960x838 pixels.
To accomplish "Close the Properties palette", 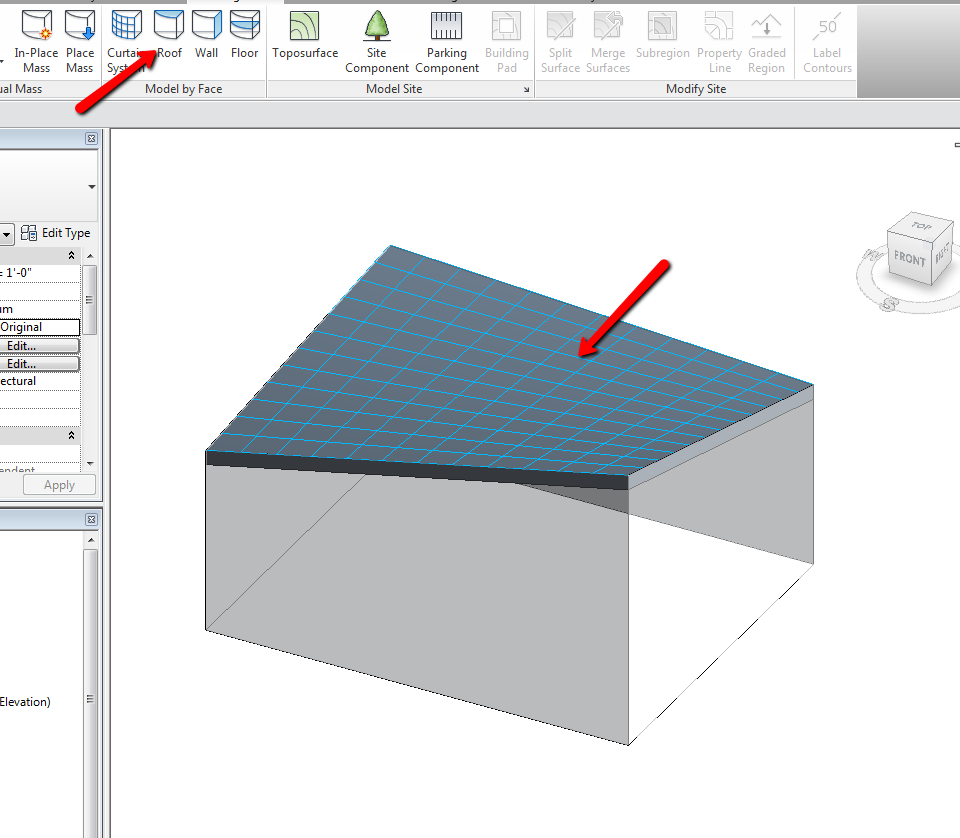I will (91, 139).
